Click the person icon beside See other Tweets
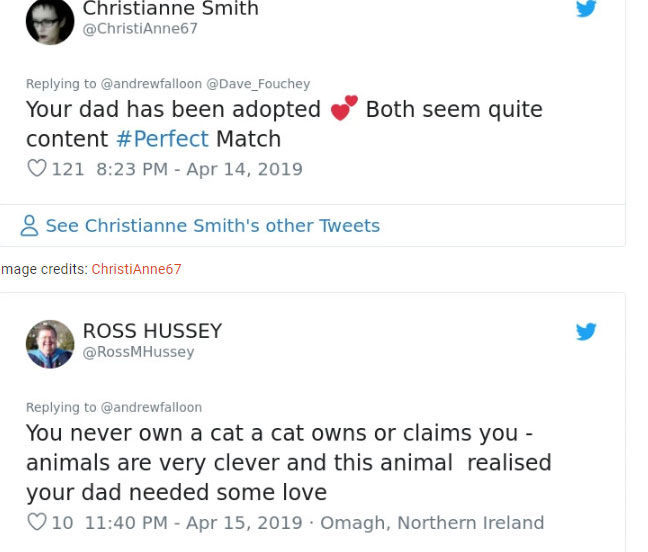 (x=30, y=226)
